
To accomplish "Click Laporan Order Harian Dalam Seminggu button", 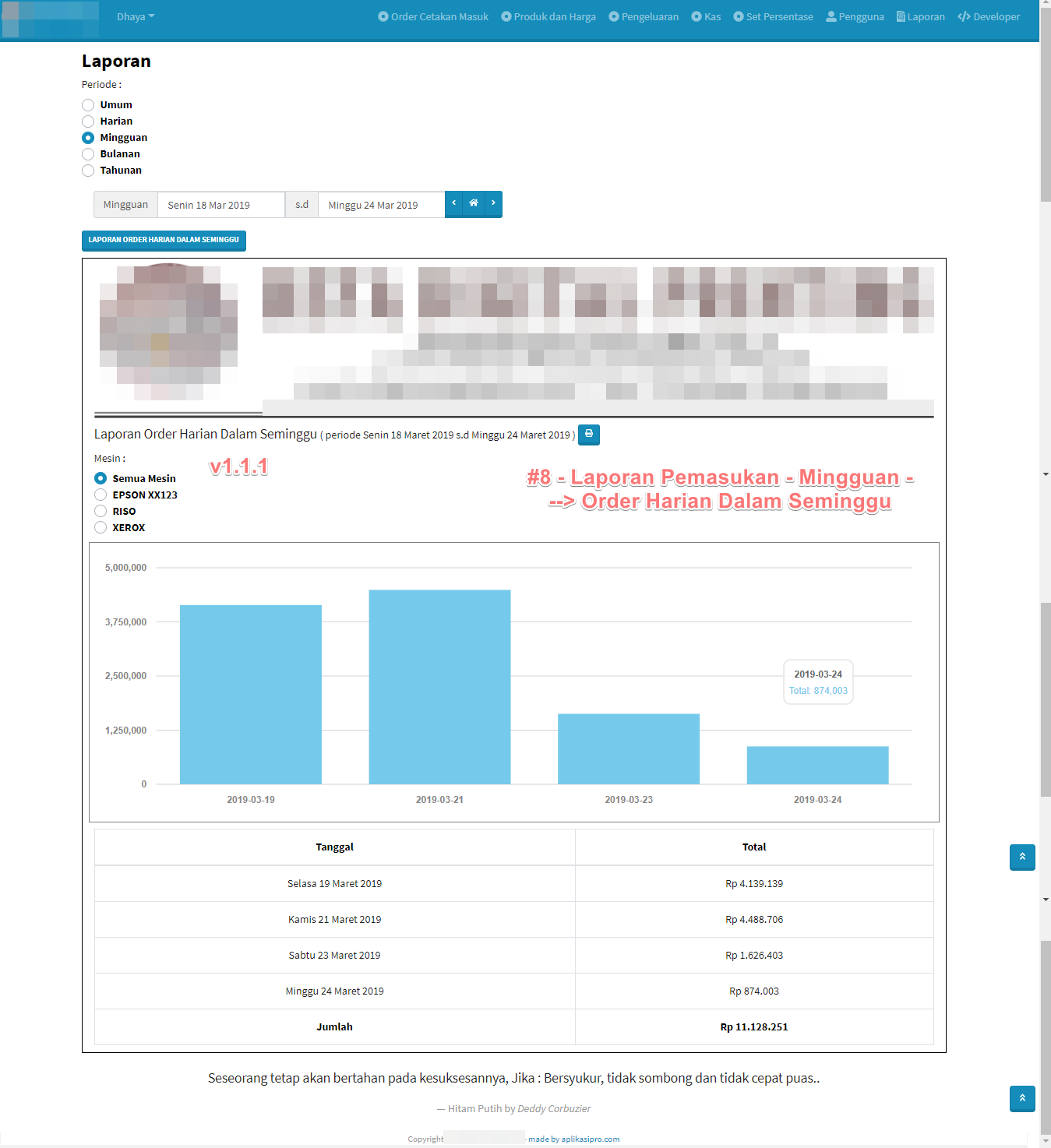I will click(164, 240).
